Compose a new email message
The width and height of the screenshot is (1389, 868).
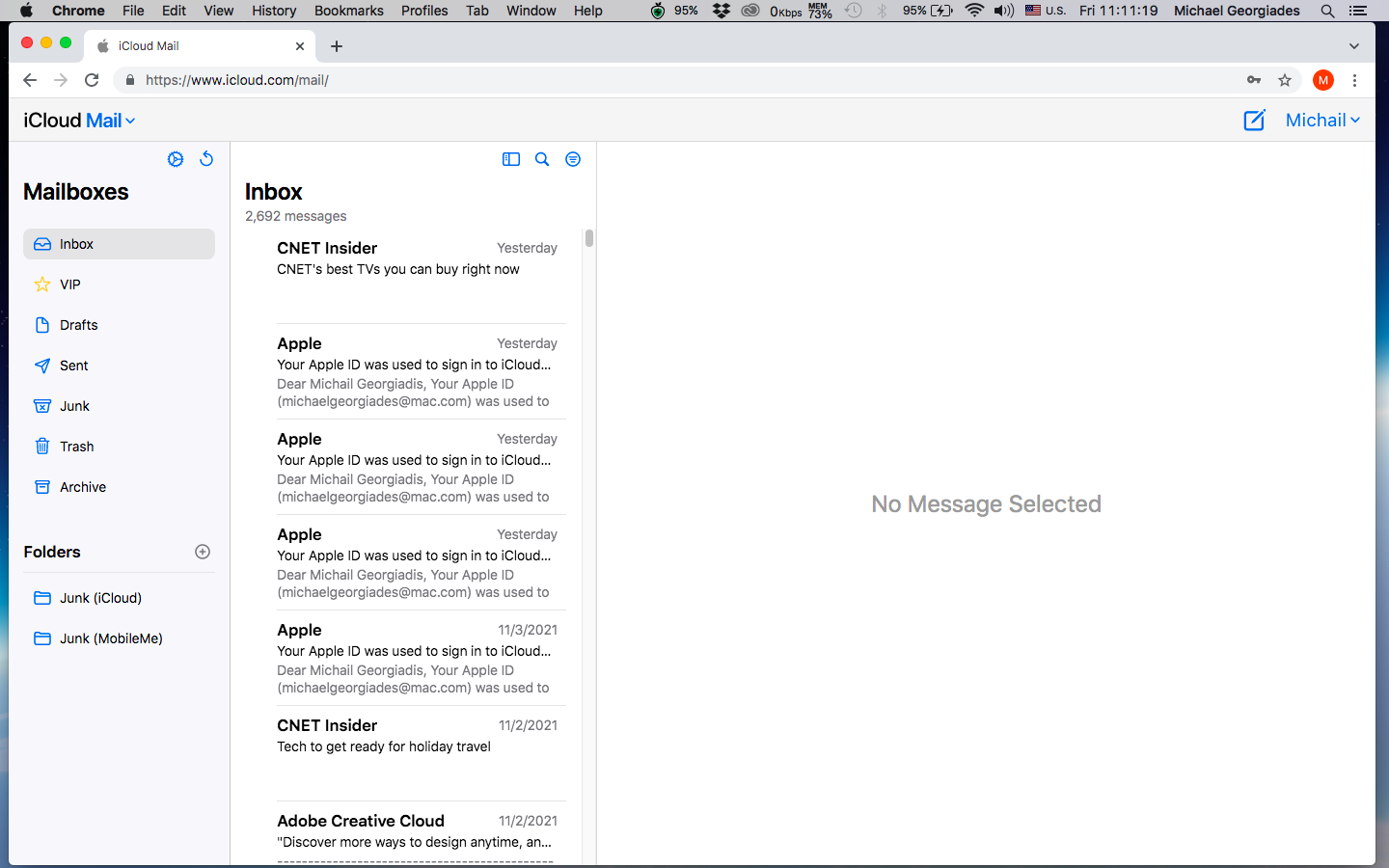(1254, 121)
